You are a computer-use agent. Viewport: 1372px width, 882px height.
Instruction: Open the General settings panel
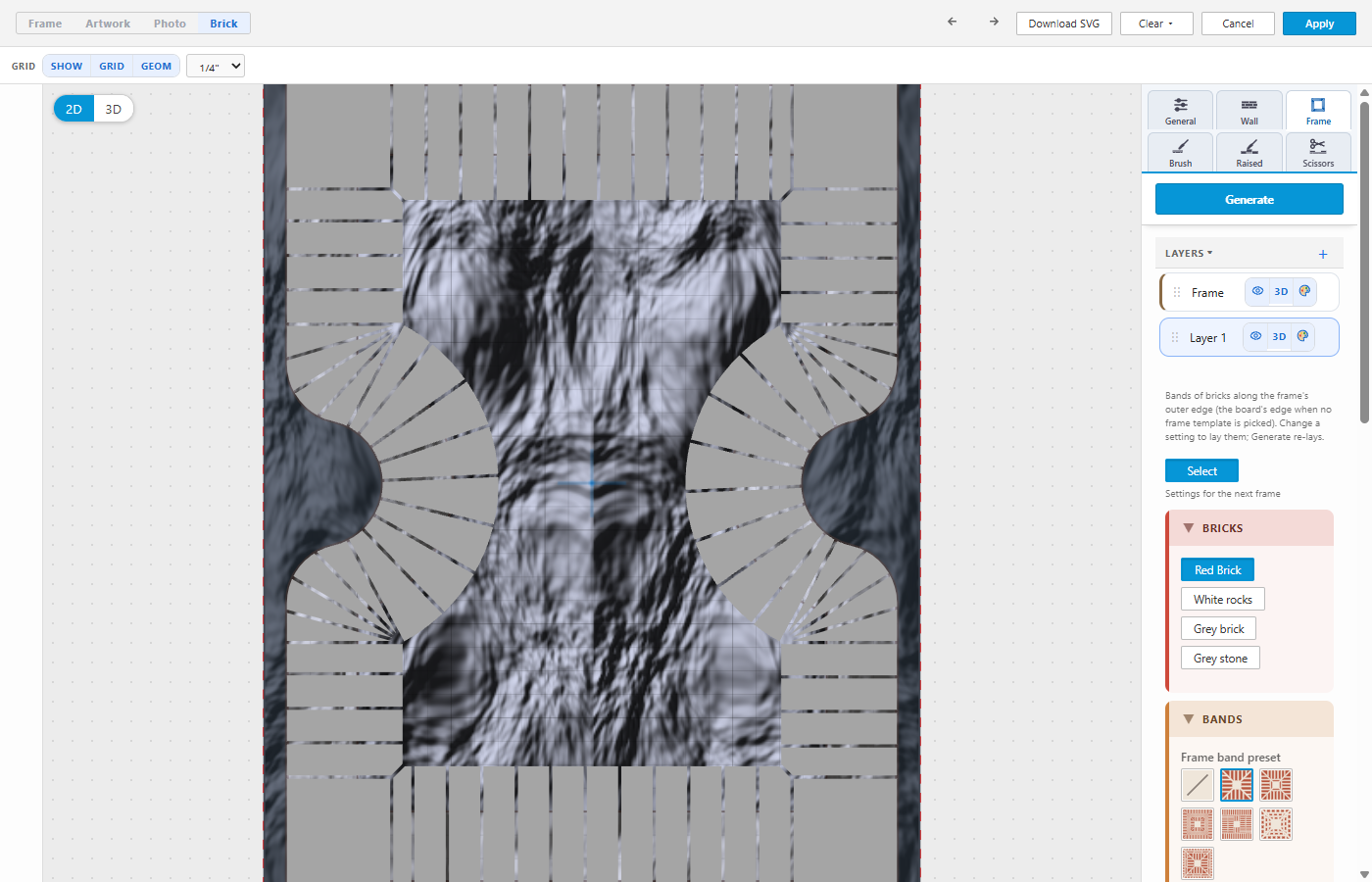click(x=1181, y=111)
